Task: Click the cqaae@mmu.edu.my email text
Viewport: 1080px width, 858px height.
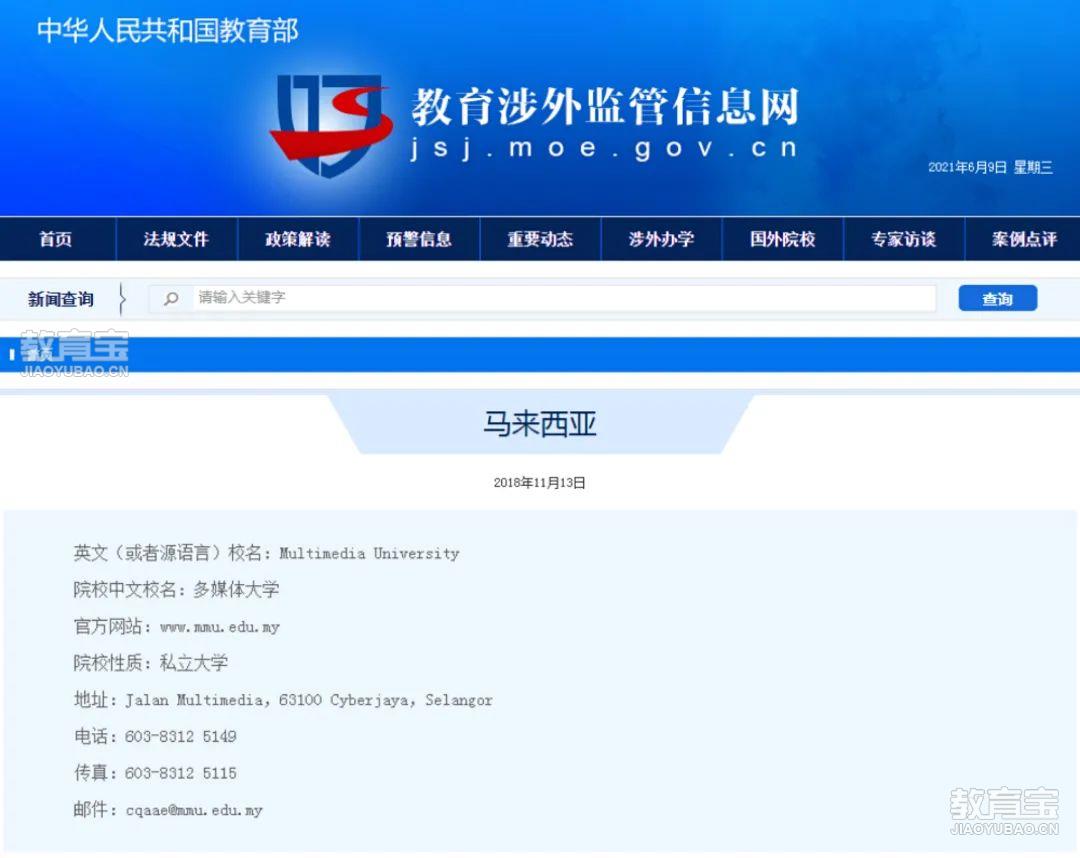Action: [x=194, y=810]
